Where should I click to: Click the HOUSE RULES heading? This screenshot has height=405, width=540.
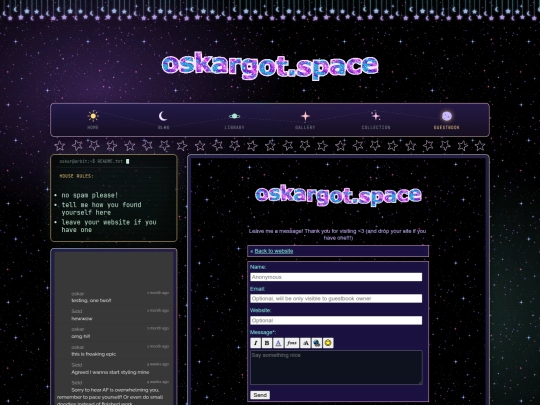[x=76, y=176]
